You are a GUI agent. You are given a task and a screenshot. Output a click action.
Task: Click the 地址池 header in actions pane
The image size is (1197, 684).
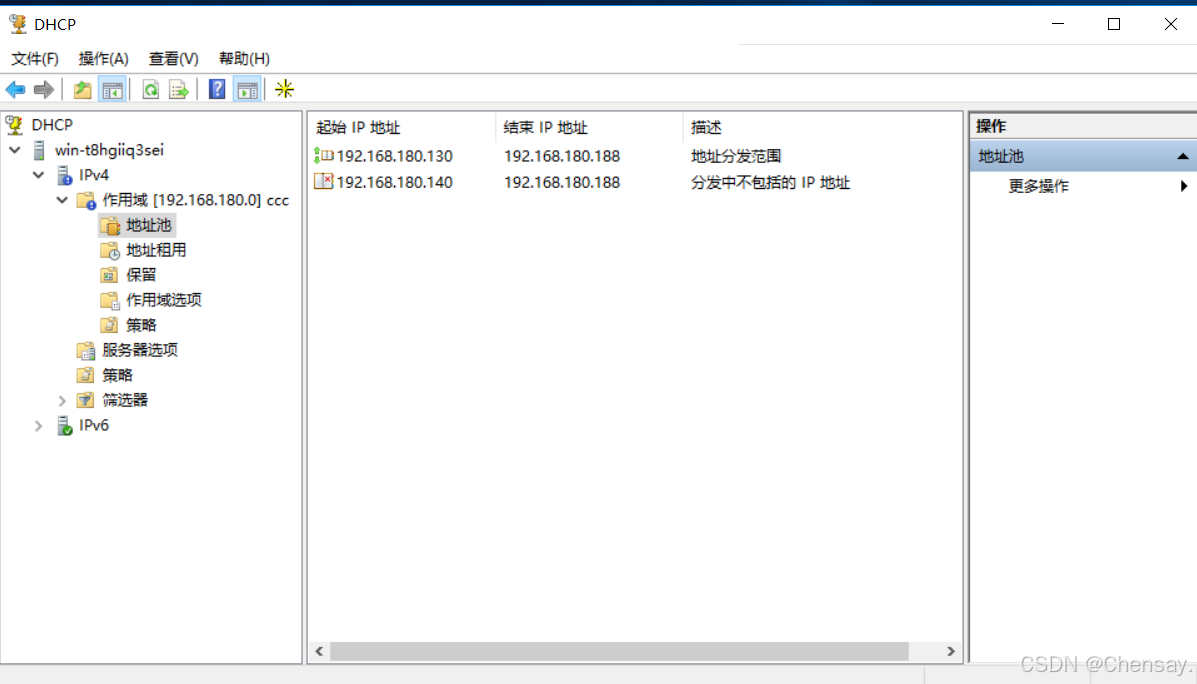click(x=1083, y=156)
